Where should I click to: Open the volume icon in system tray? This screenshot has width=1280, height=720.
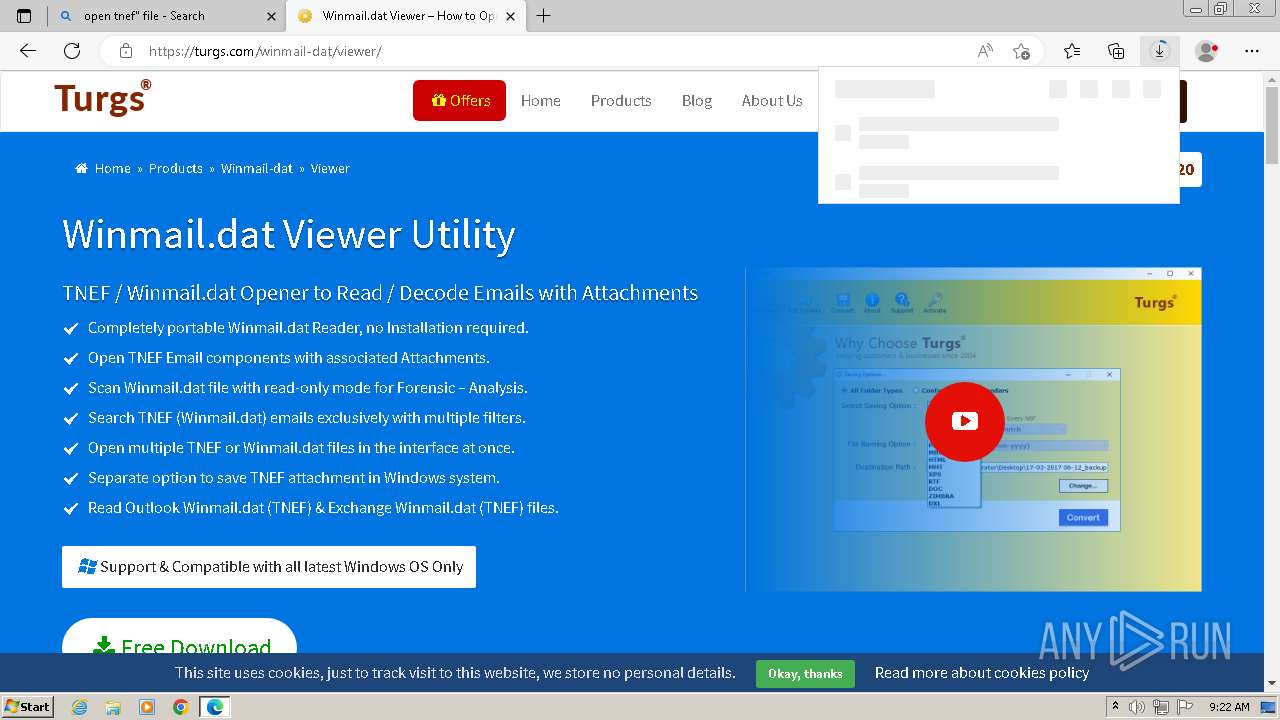[x=1136, y=707]
